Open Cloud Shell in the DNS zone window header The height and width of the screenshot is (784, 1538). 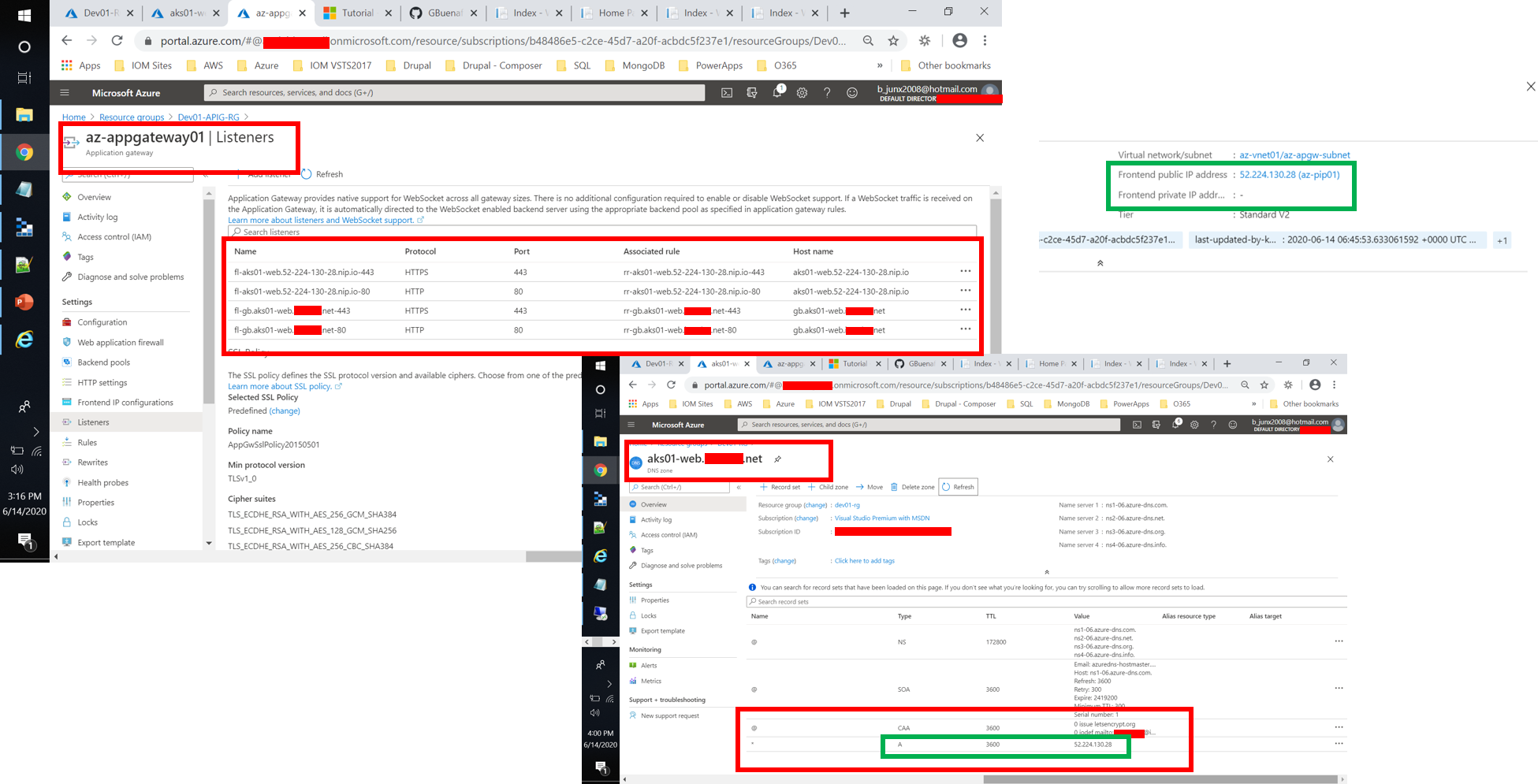point(1137,425)
